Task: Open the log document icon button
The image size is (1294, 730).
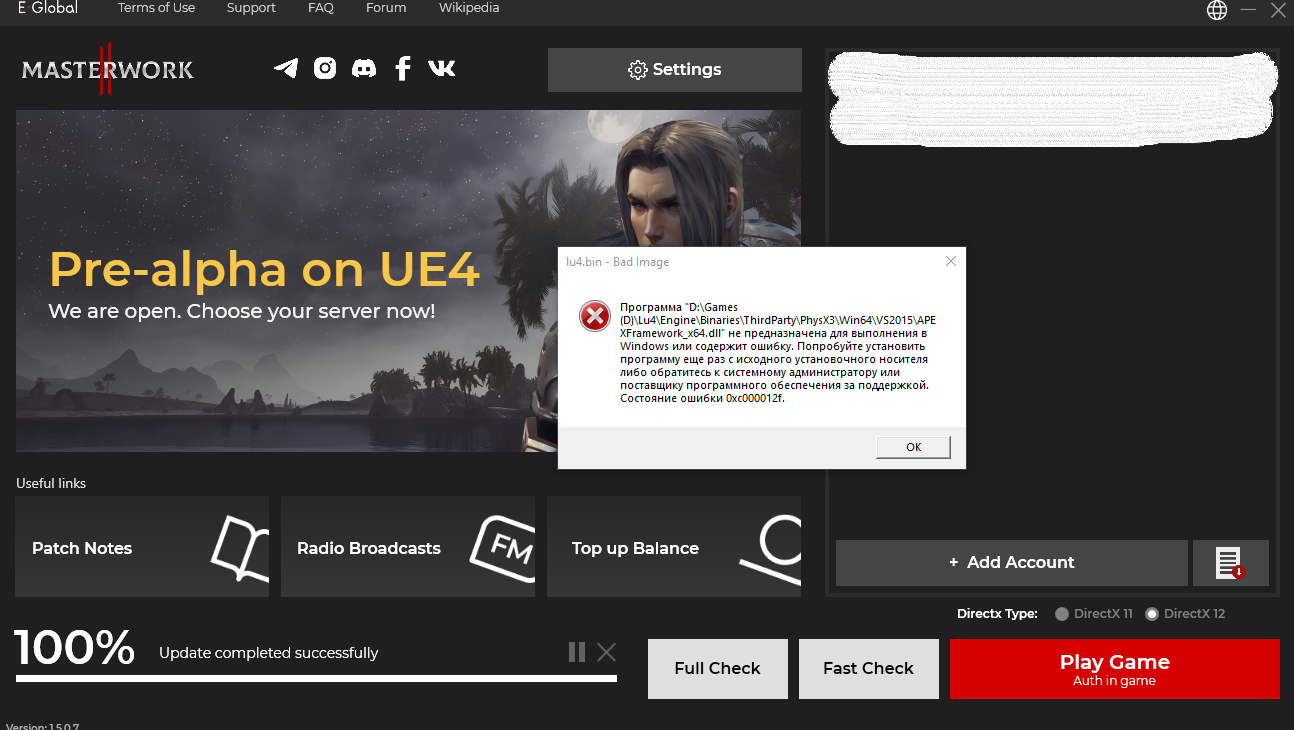Action: [x=1230, y=563]
